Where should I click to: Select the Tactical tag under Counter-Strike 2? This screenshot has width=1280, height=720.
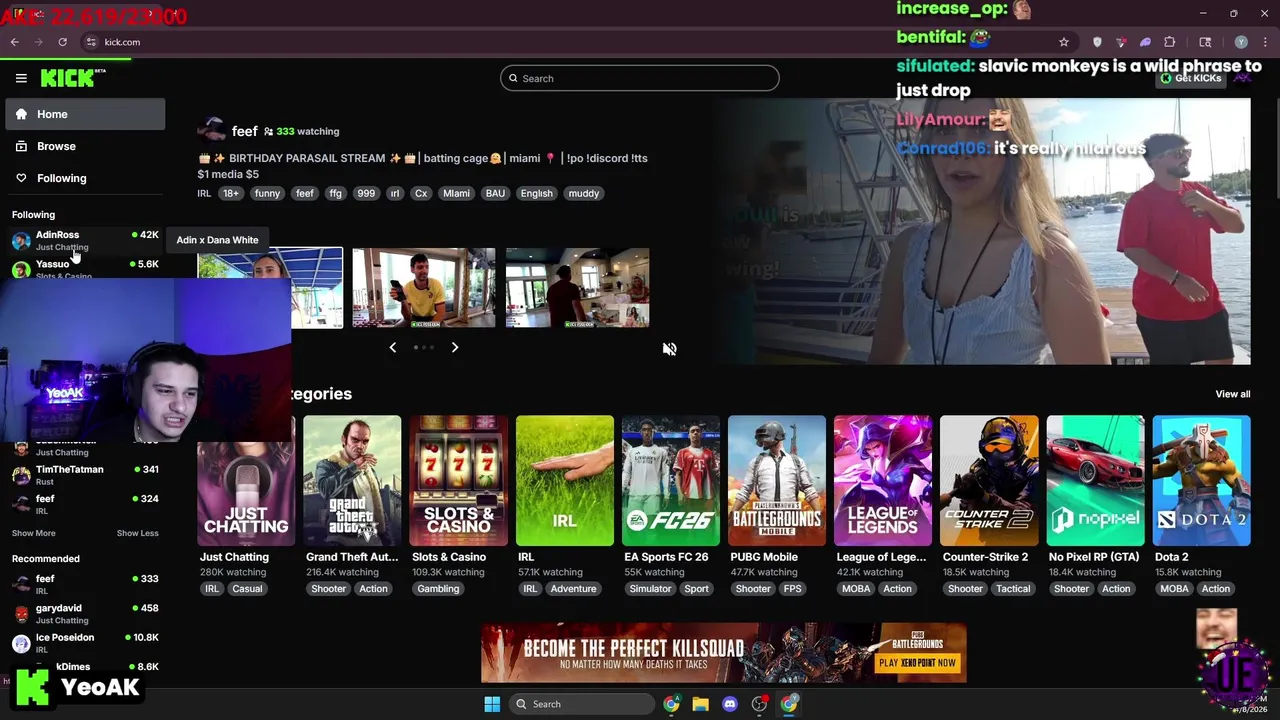coord(1013,588)
